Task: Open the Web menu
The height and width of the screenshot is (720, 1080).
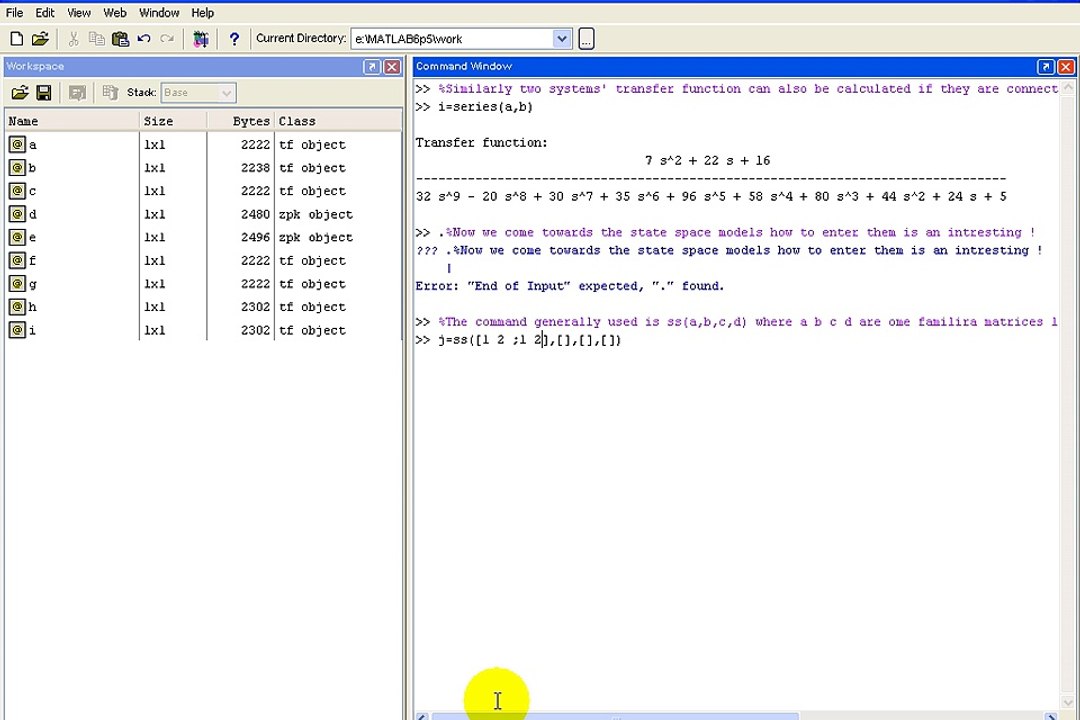Action: point(114,12)
